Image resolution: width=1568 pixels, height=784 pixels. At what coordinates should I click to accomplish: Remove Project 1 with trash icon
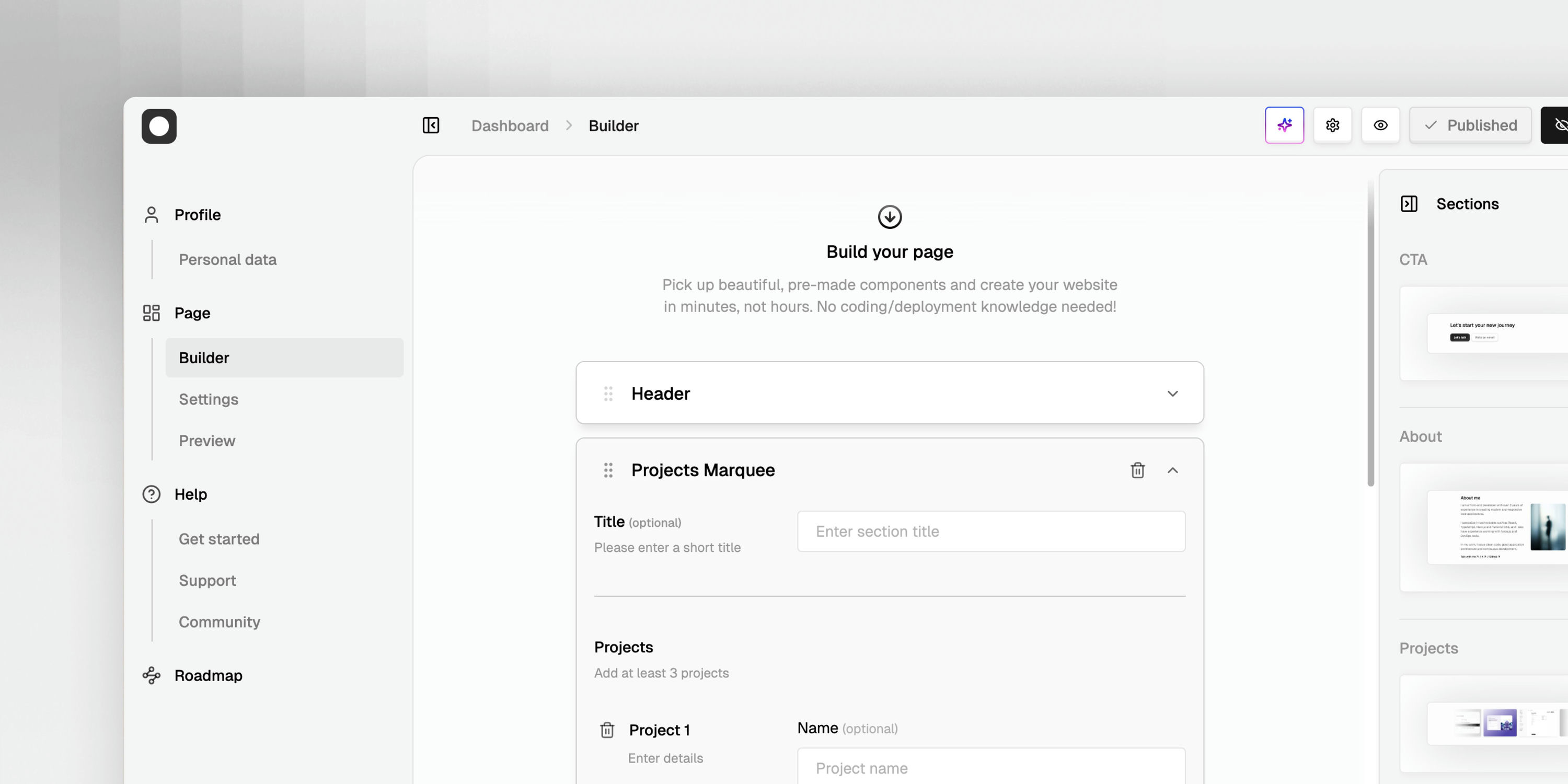coord(607,730)
